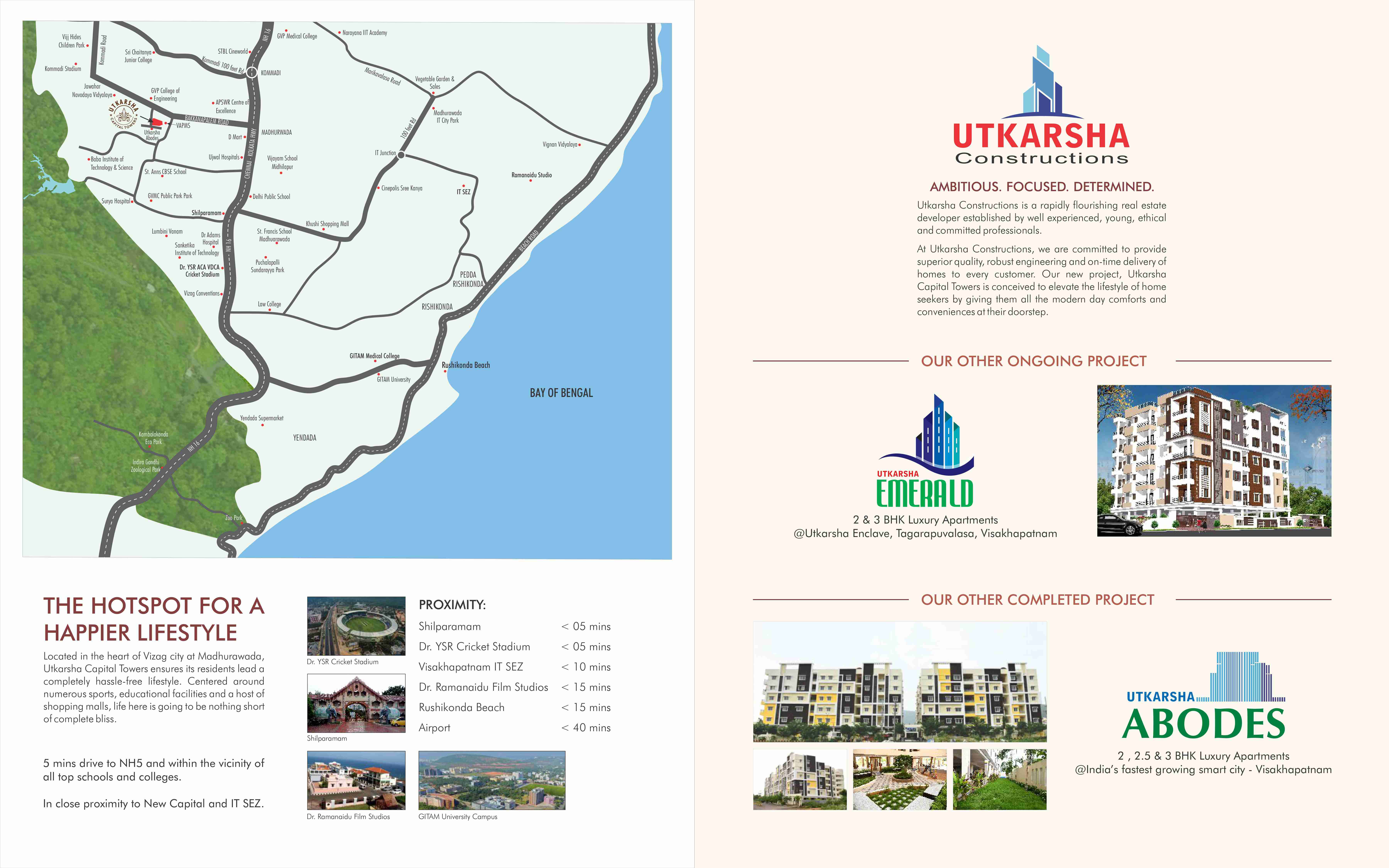The height and width of the screenshot is (868, 1389).
Task: Click 'Dr. Ramanaidu Film Studios' proximity entry
Action: [483, 687]
